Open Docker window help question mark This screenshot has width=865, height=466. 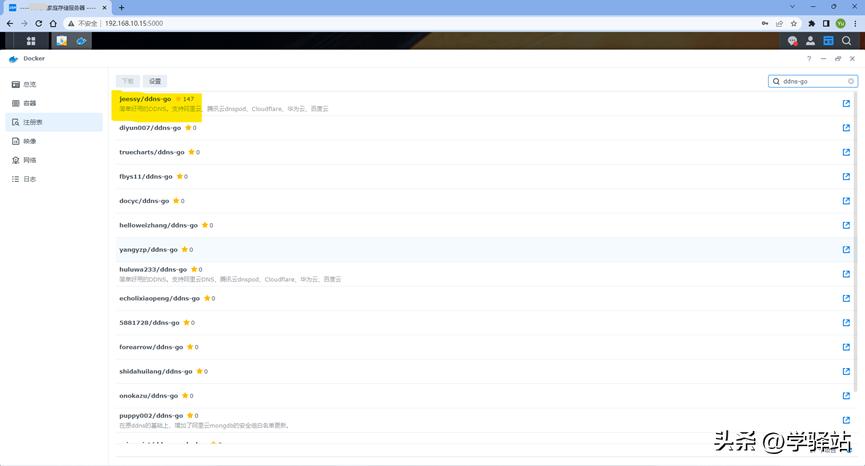(x=809, y=58)
